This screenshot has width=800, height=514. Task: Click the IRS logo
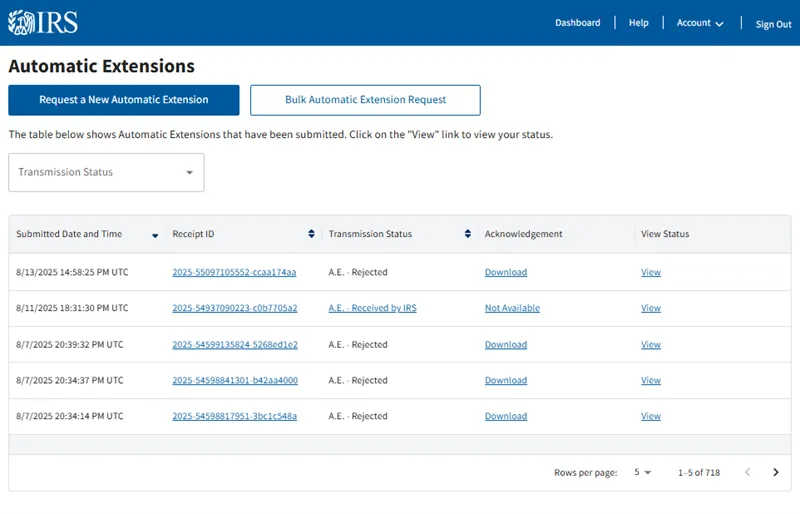coord(43,22)
